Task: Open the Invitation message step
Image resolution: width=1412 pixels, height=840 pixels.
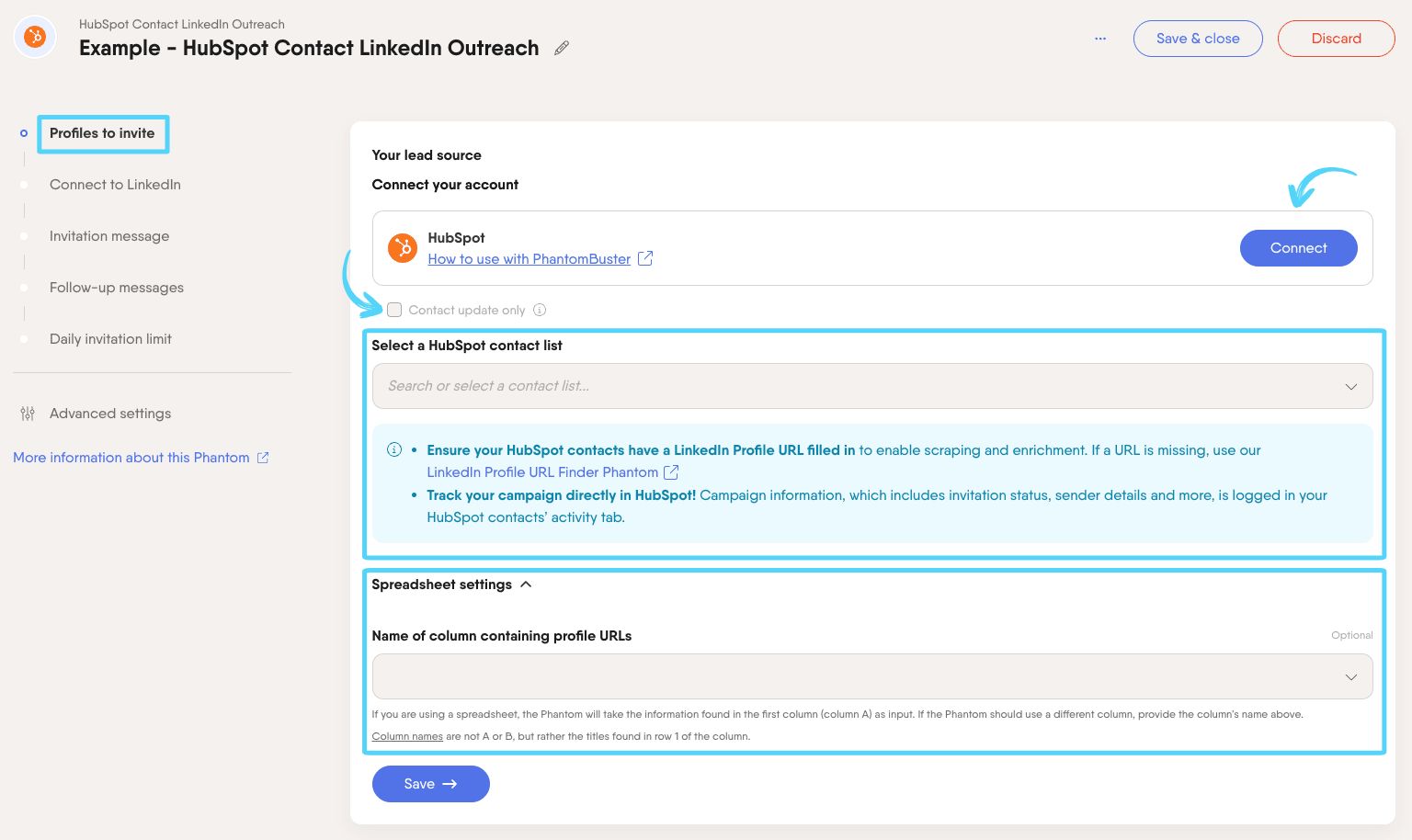Action: [109, 236]
